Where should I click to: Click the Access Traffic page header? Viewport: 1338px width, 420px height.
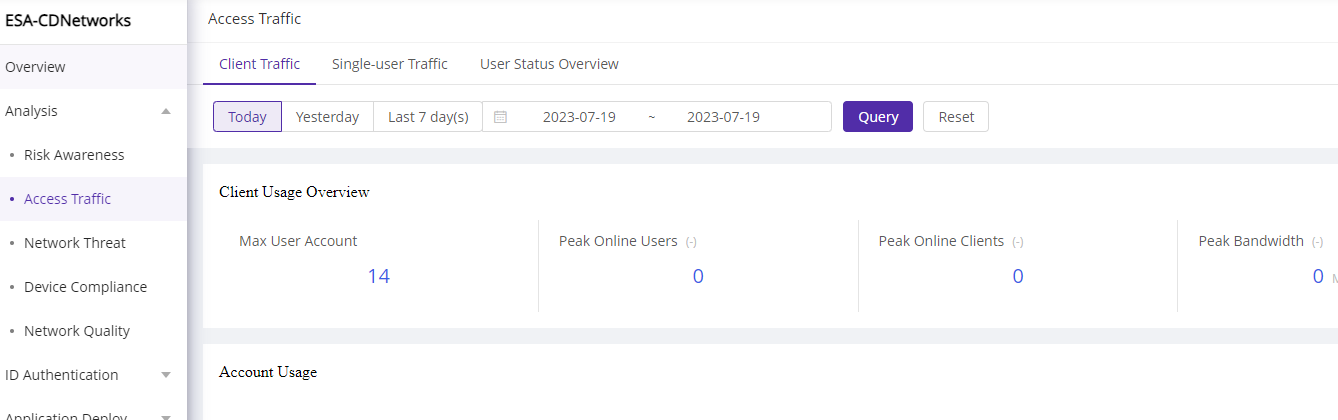(254, 19)
